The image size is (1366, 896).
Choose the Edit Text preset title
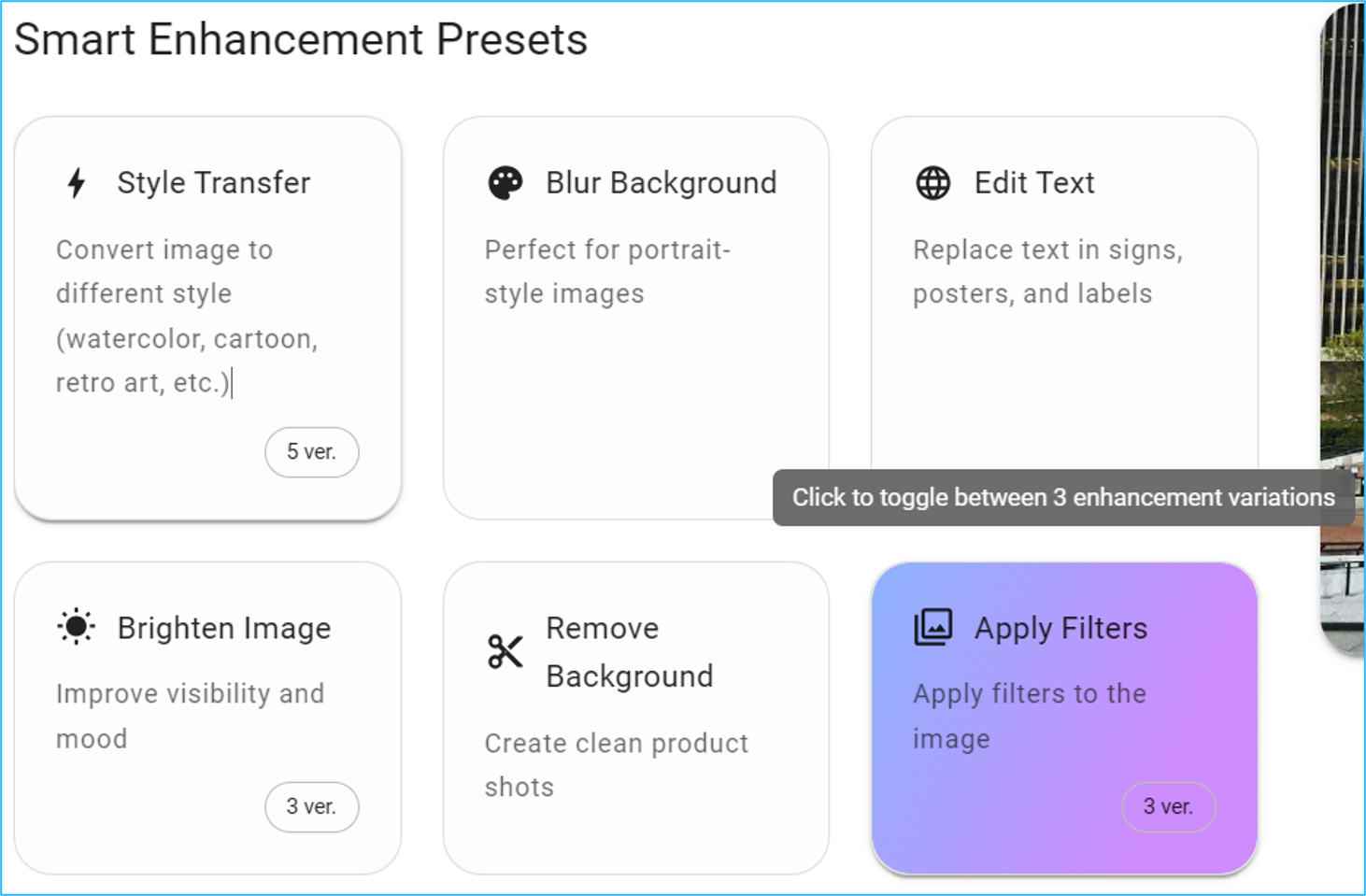(x=1034, y=183)
